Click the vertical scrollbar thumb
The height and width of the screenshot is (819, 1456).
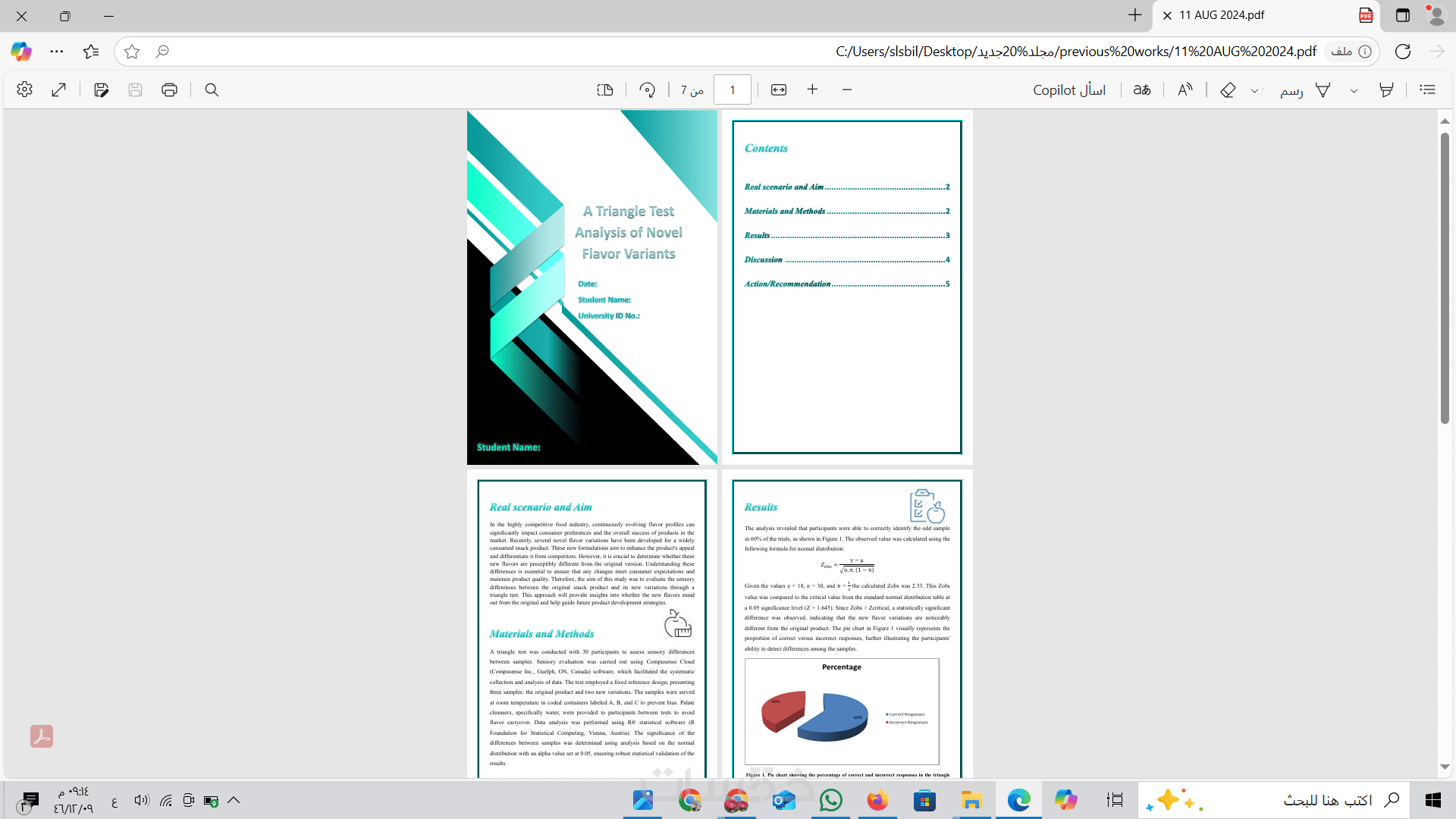pyautogui.click(x=1445, y=277)
